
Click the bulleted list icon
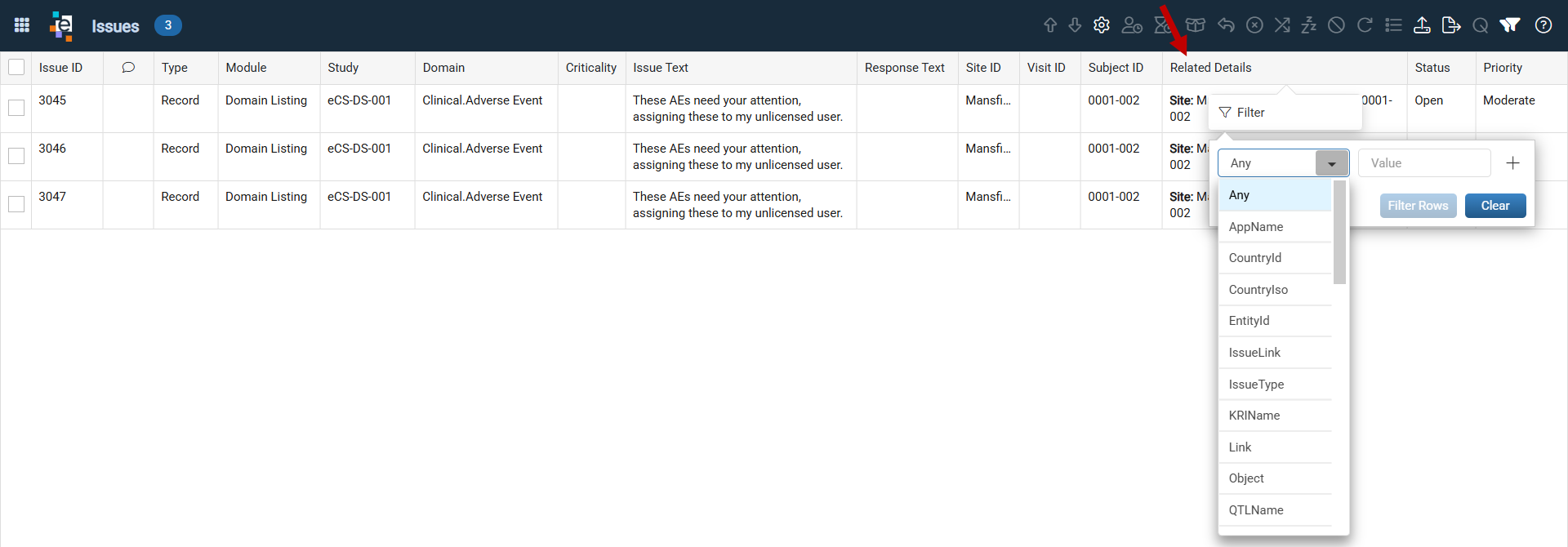coord(1393,25)
